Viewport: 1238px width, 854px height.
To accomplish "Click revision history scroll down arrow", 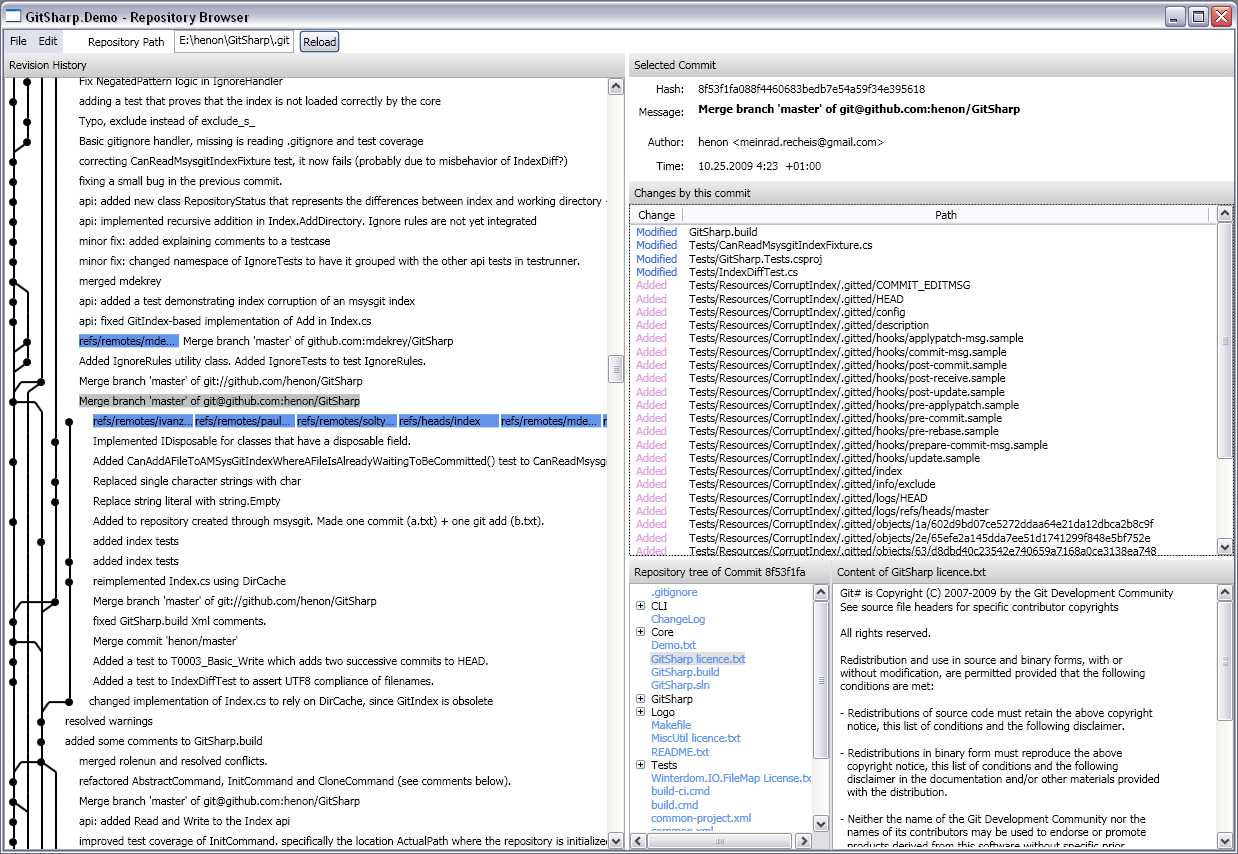I will 616,841.
